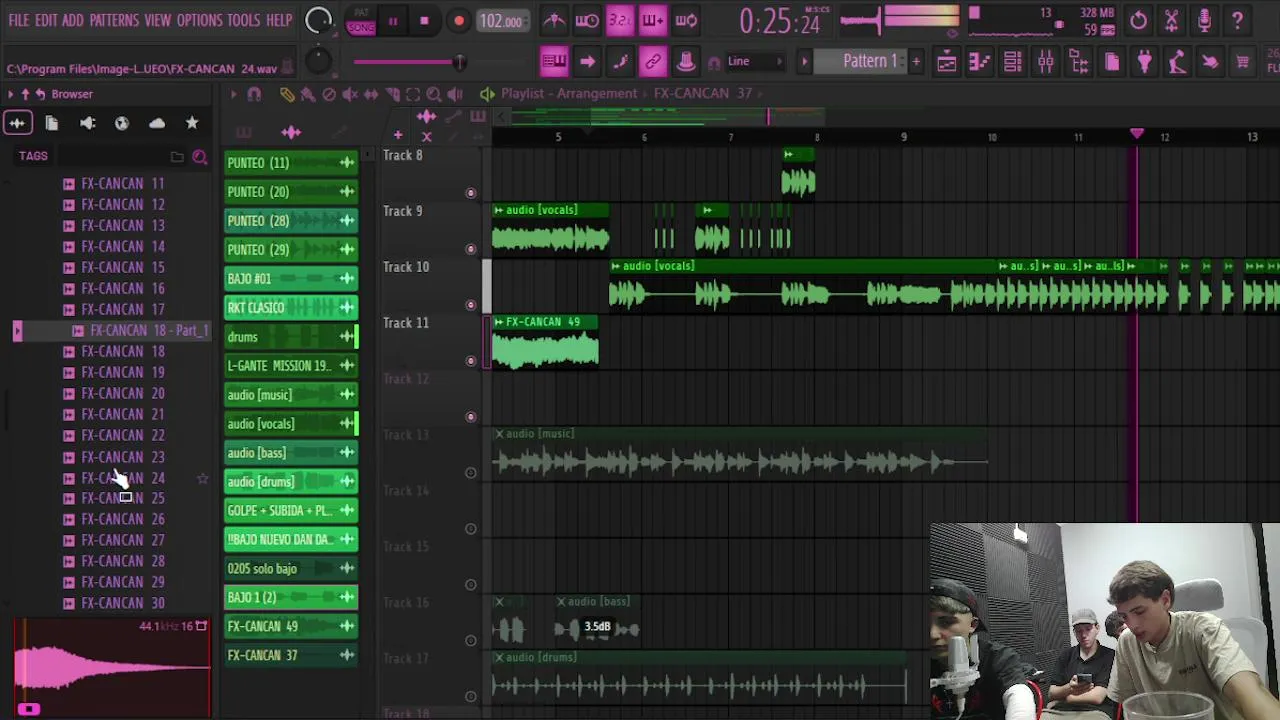Expand the pattern arrow left of Pattern 1

coord(804,62)
